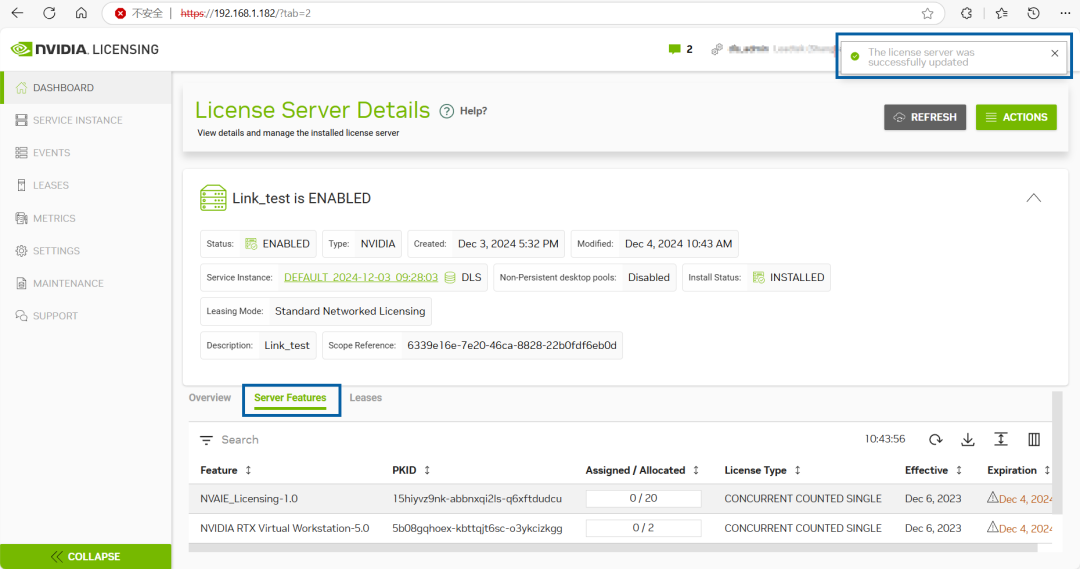Open Maintenance in the sidebar
Screen dimensions: 1080x569
(x=86, y=283)
